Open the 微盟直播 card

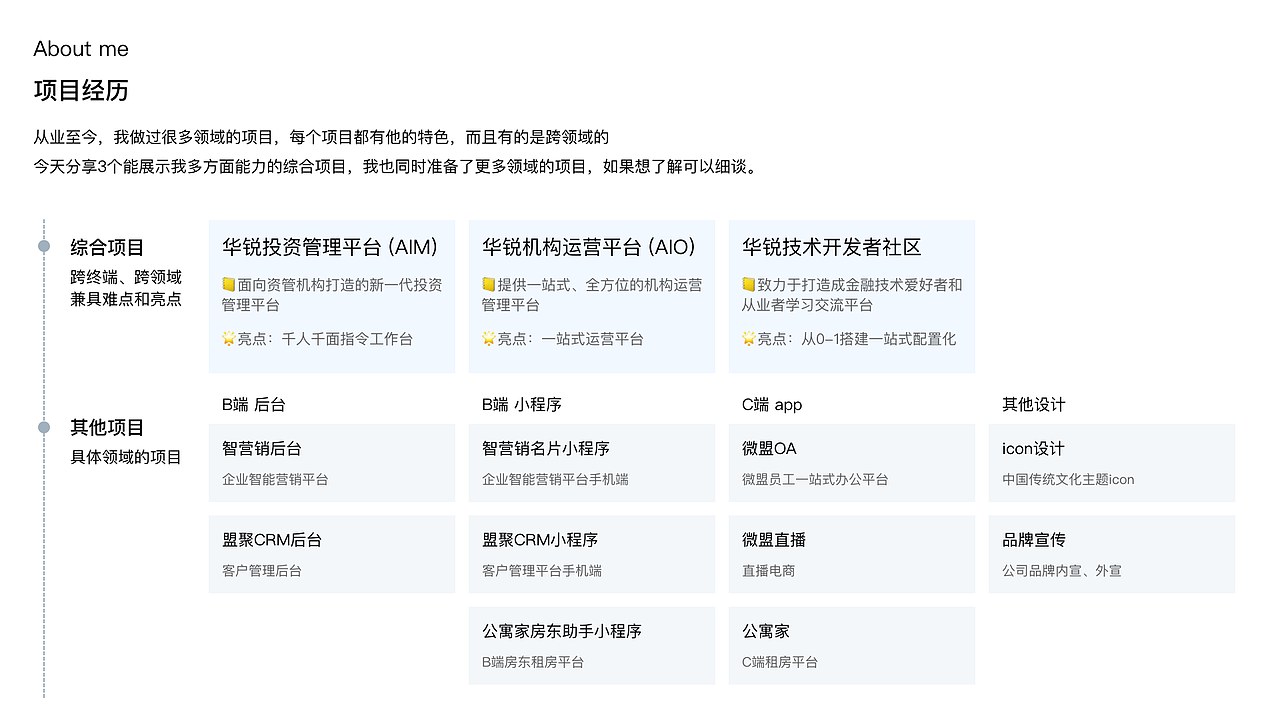tap(851, 554)
